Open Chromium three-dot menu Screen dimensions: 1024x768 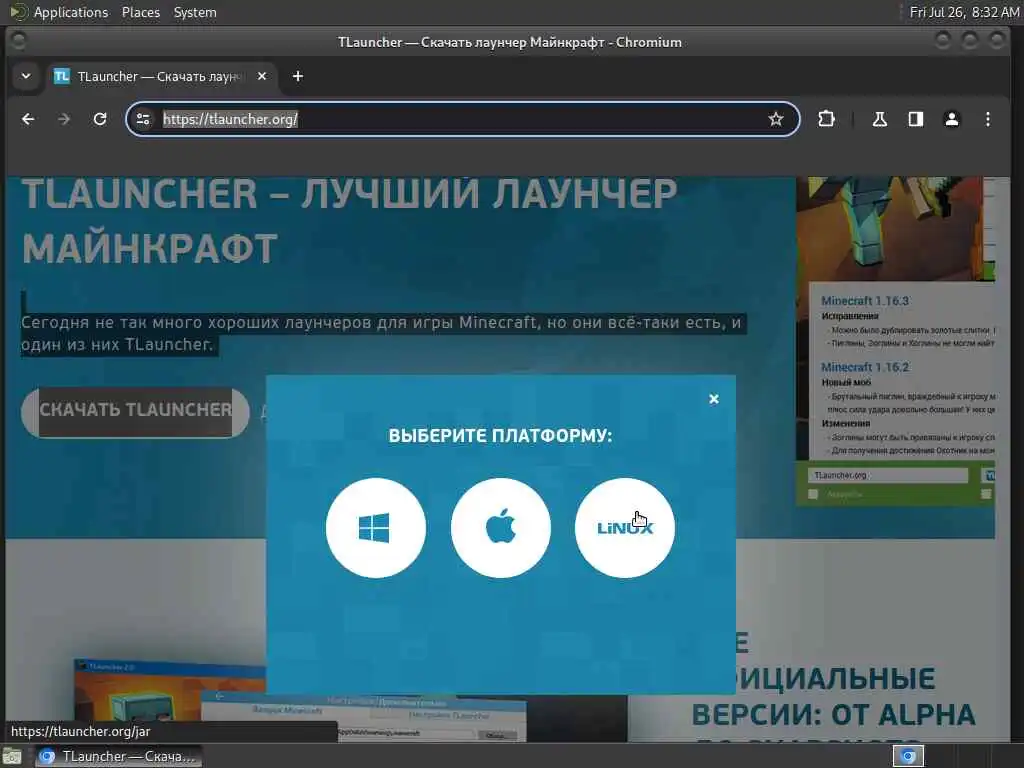tap(987, 119)
